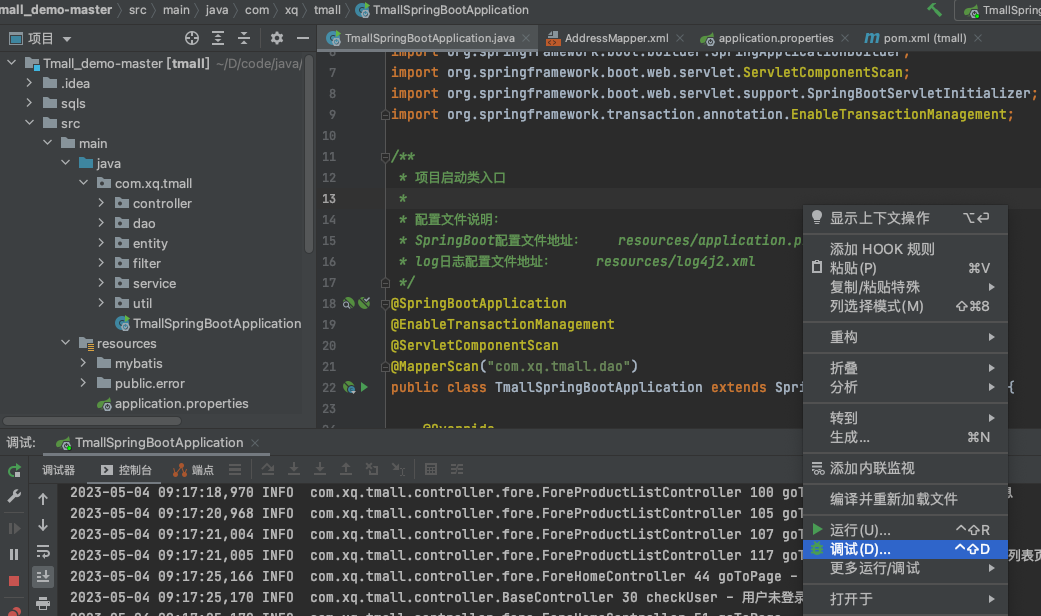
Task: Expand all items in project tree
Action: pos(218,38)
